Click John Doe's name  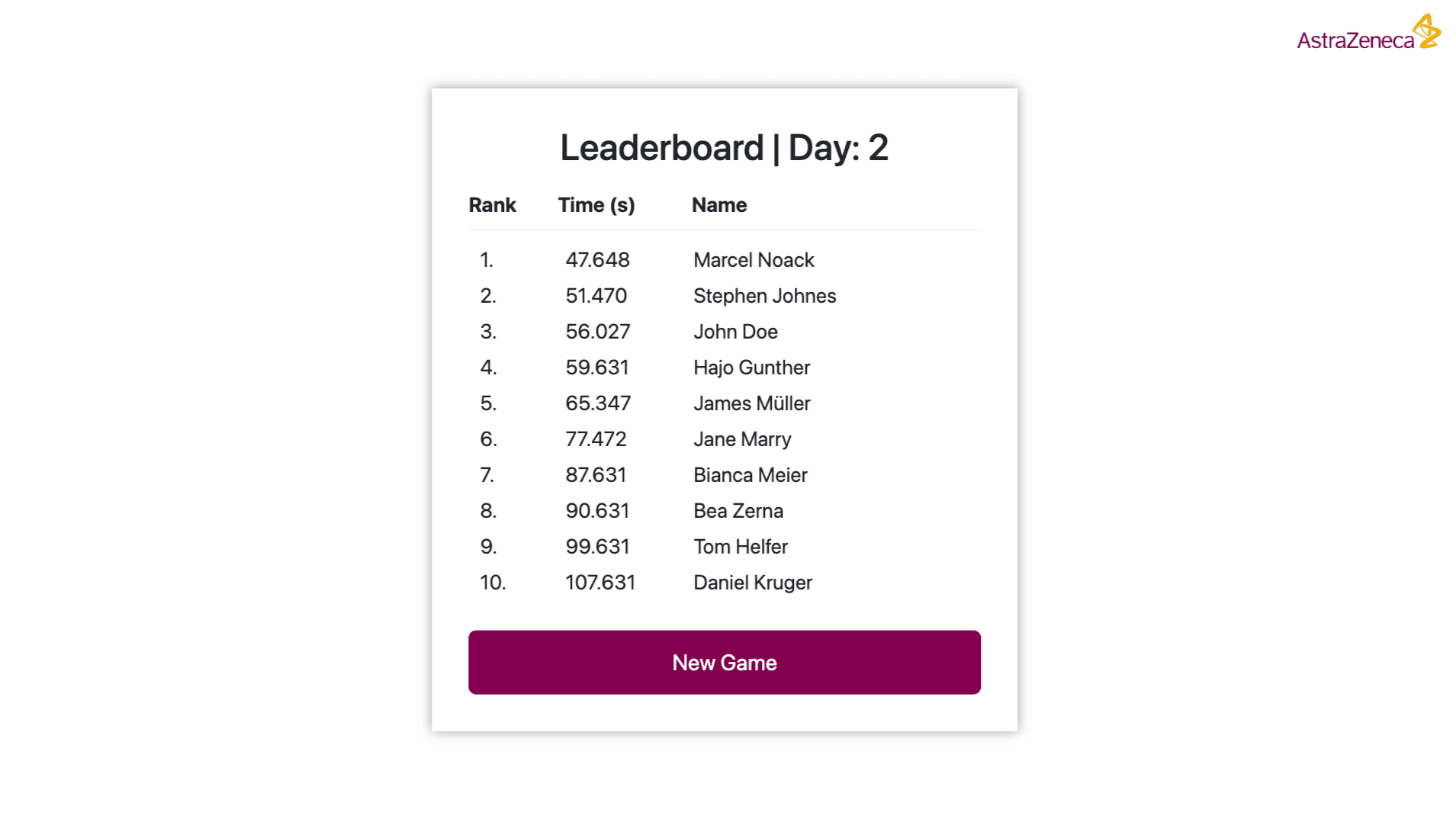click(x=735, y=332)
